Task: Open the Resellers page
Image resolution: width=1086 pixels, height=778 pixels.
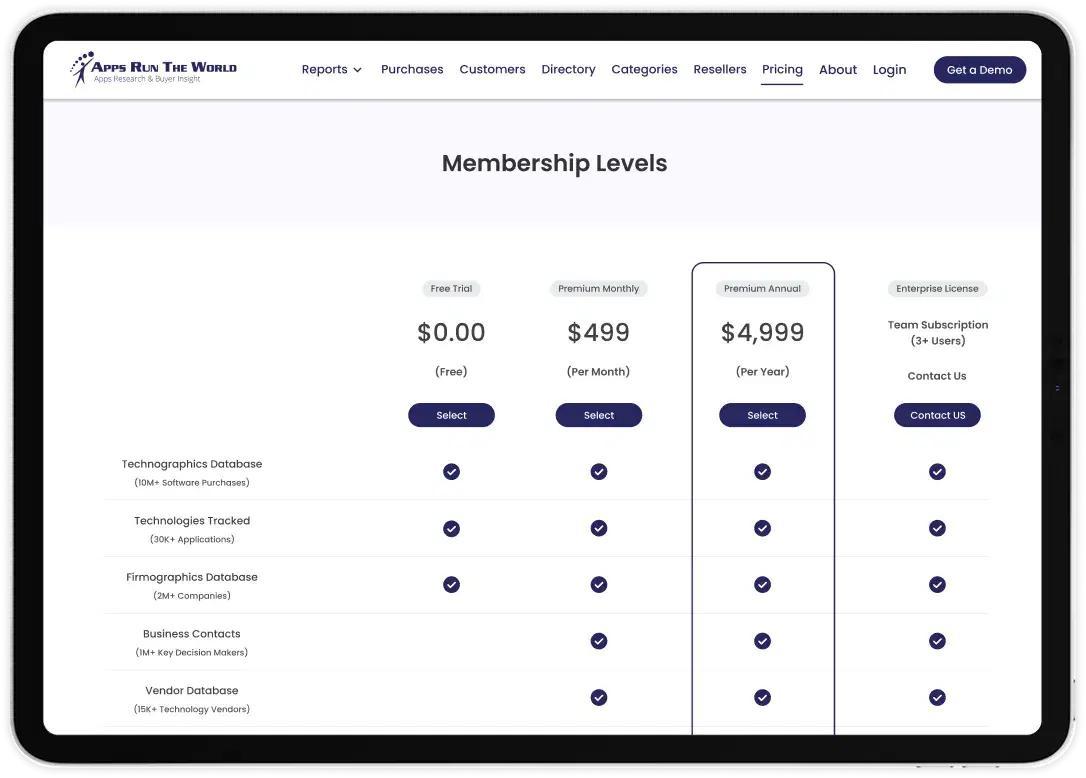Action: 720,69
